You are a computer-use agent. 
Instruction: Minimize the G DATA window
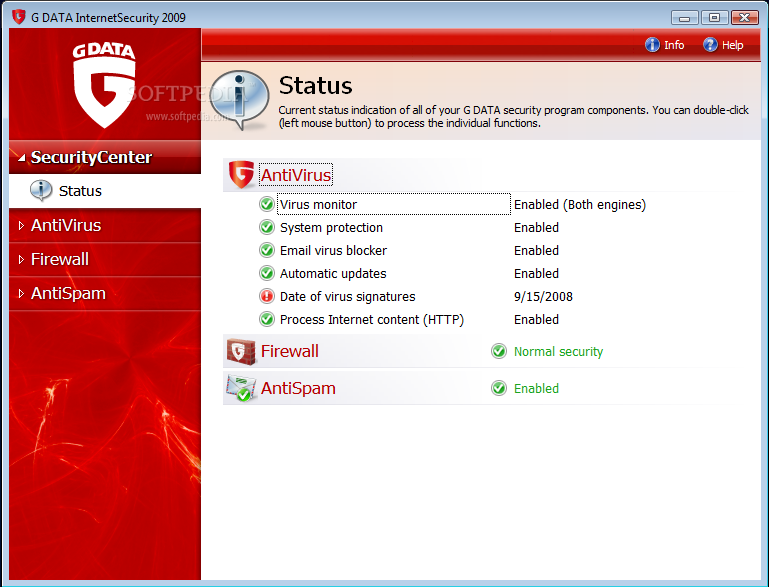(x=684, y=18)
